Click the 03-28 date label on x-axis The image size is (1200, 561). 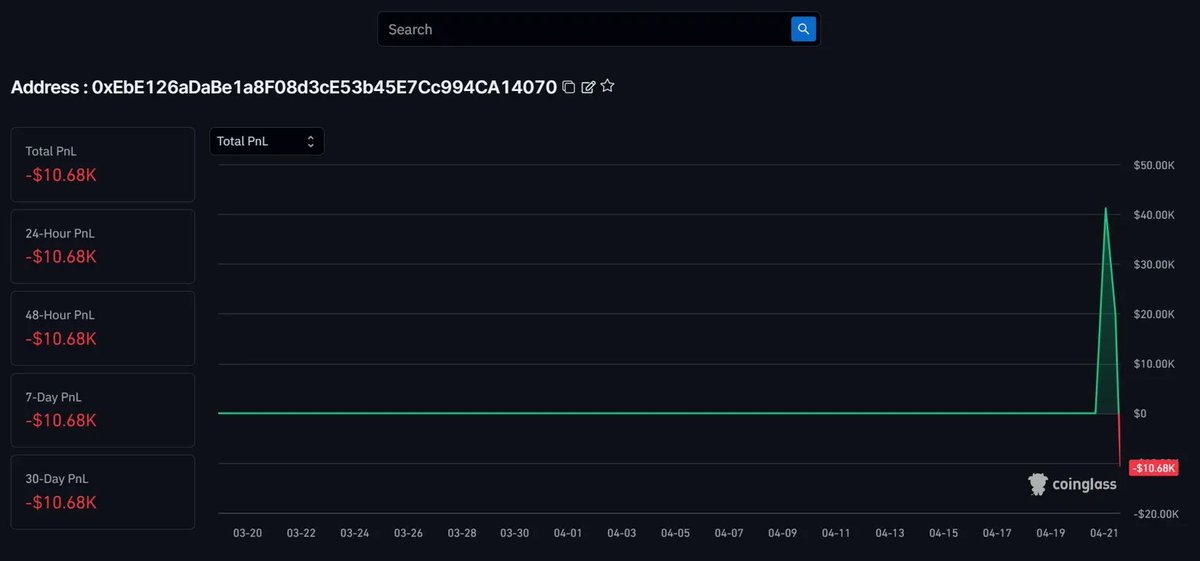(461, 533)
